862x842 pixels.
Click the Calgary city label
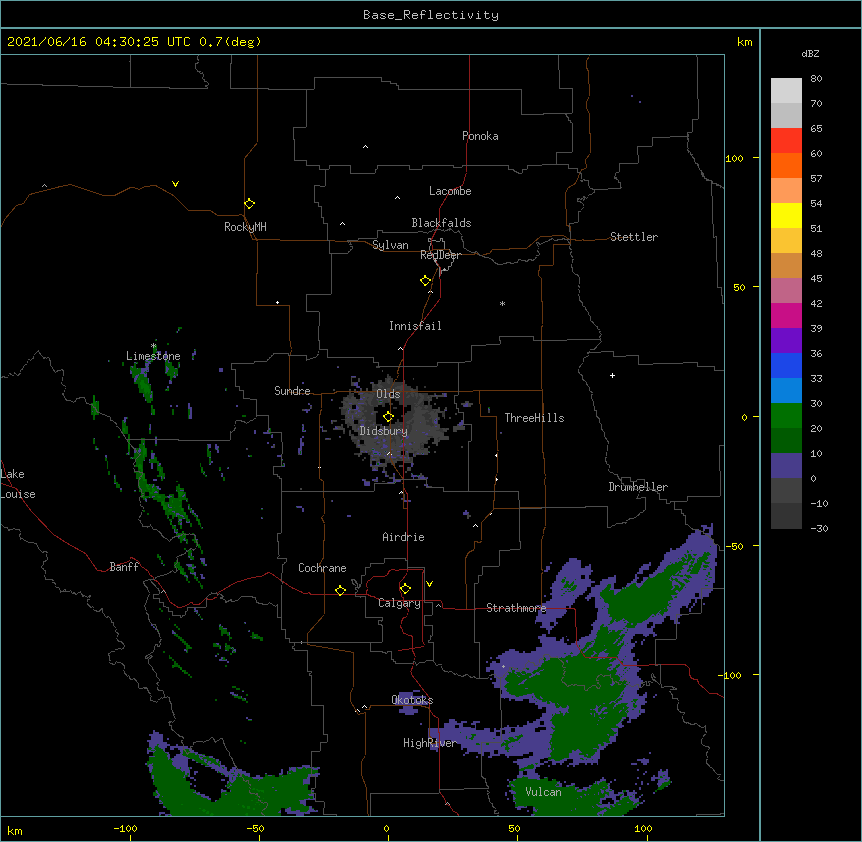(x=399, y=603)
